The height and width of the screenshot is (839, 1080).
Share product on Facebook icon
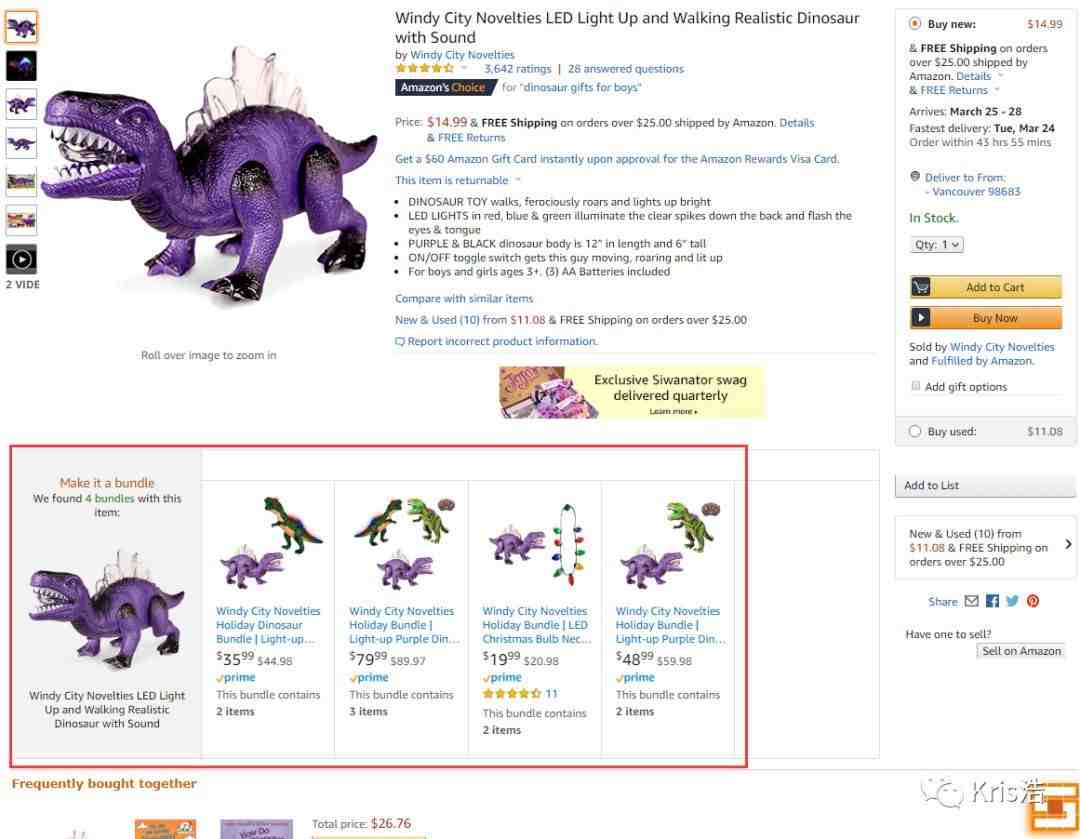992,601
